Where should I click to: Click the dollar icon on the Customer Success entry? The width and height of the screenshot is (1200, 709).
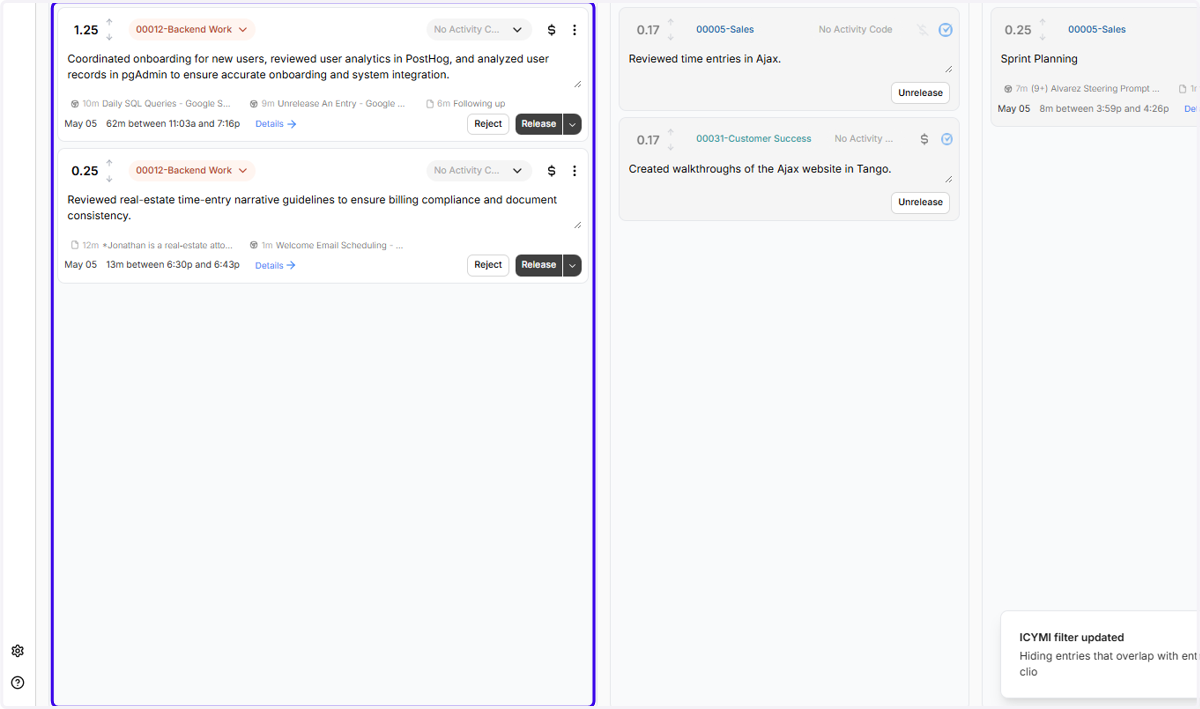[924, 139]
